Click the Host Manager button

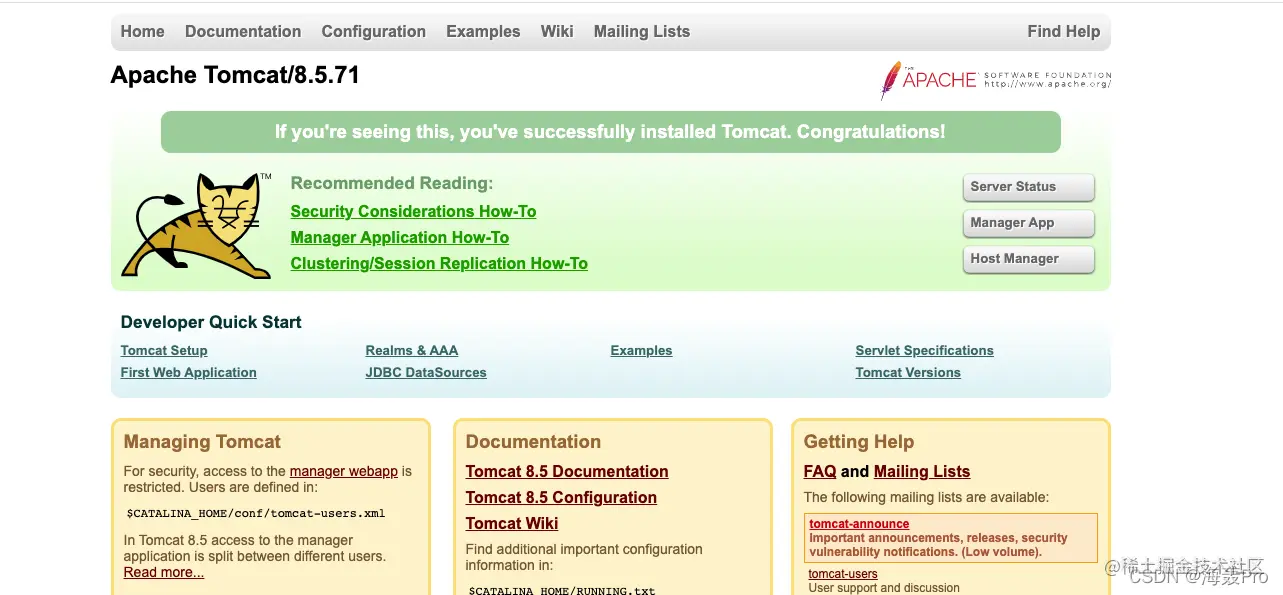1029,259
